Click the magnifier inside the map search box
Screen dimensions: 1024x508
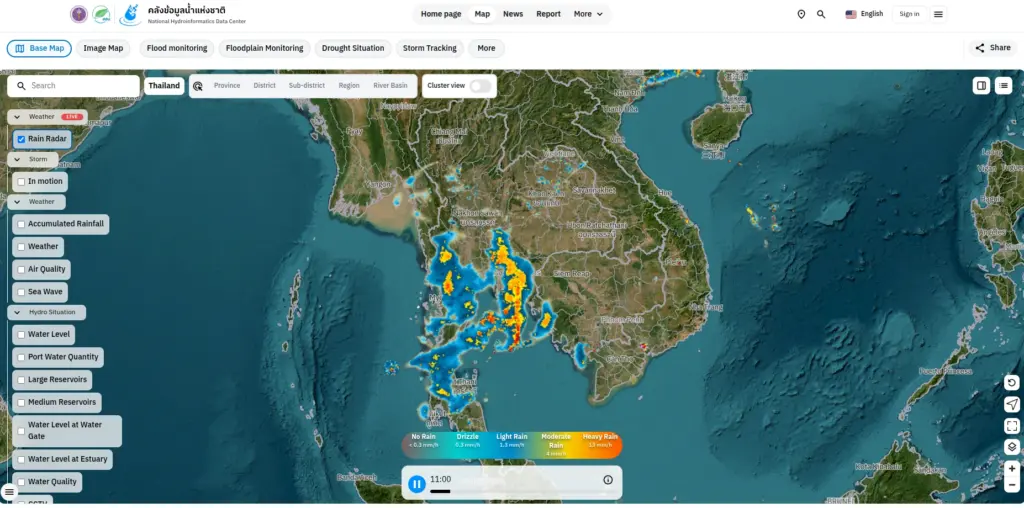point(22,86)
